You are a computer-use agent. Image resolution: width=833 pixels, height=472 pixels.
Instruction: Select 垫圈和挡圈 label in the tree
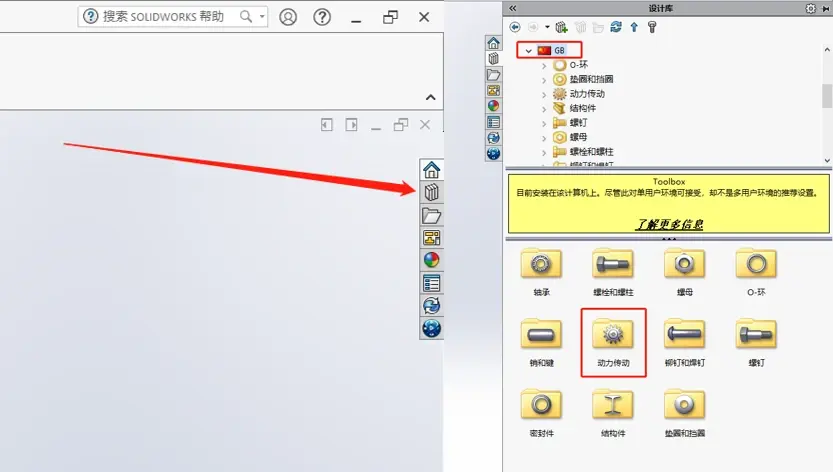coord(591,79)
